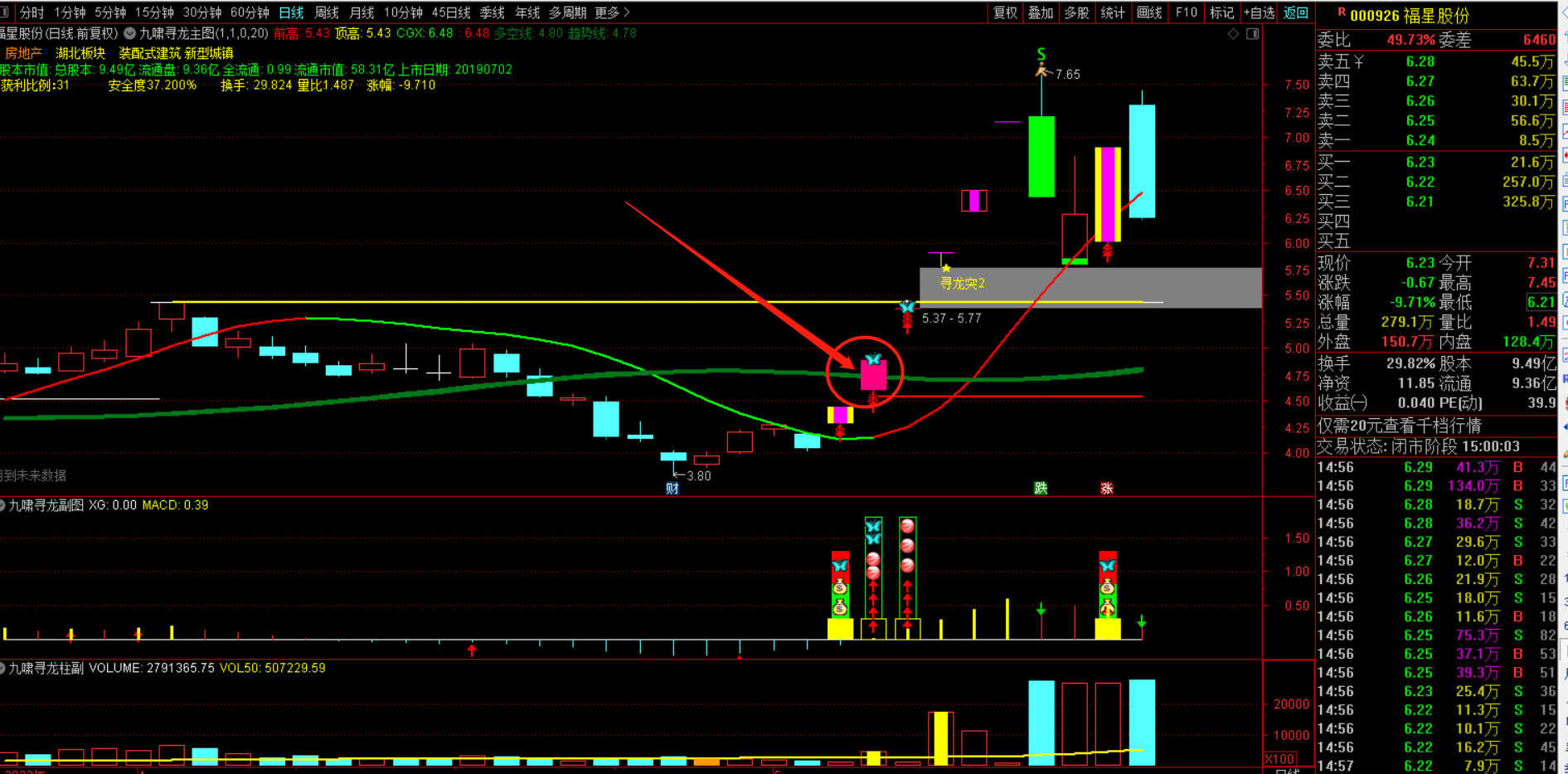
Task: Switch to the 周线 weekly period
Action: tap(327, 12)
